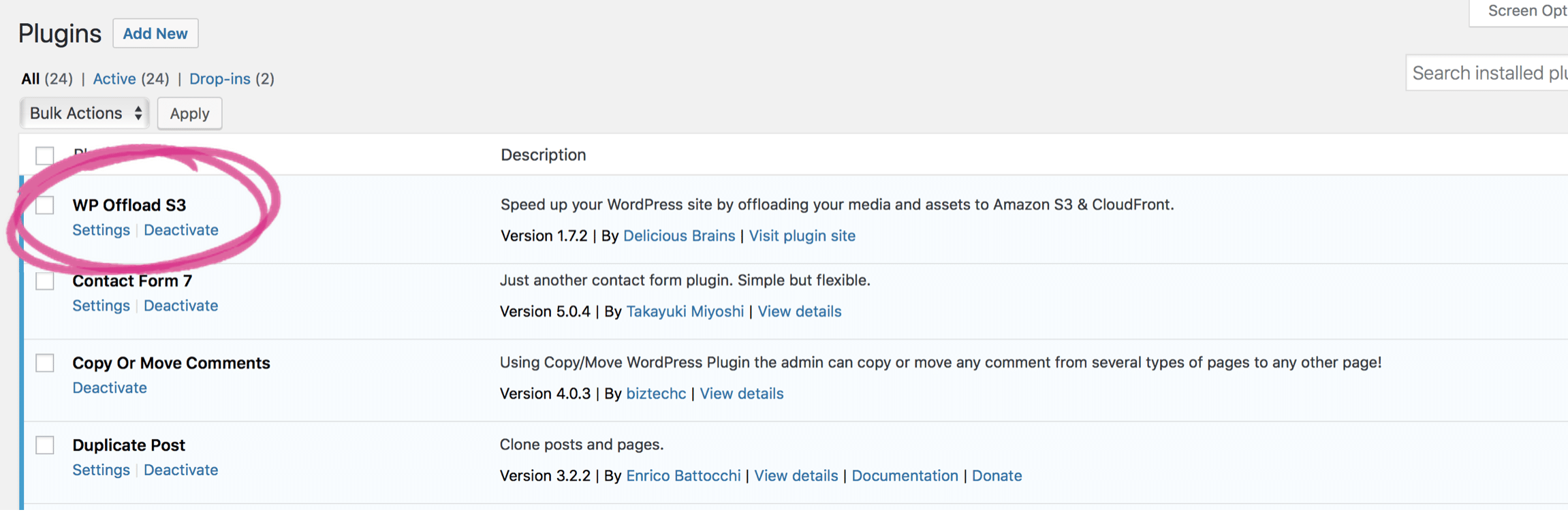Deactivate Contact Form 7 plugin
Image resolution: width=1568 pixels, height=512 pixels.
(x=181, y=306)
